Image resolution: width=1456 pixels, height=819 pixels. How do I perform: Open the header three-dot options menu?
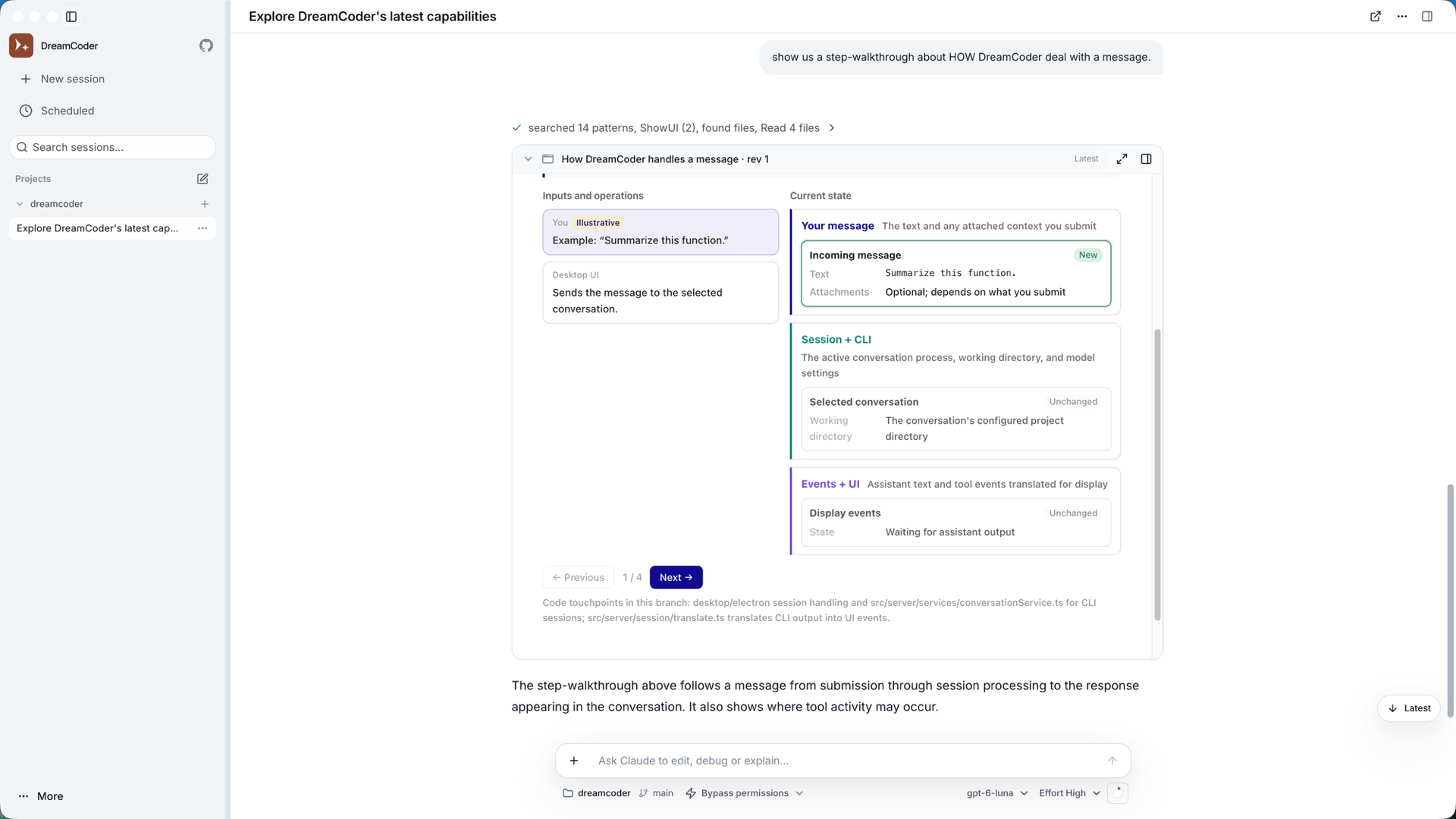1402,17
